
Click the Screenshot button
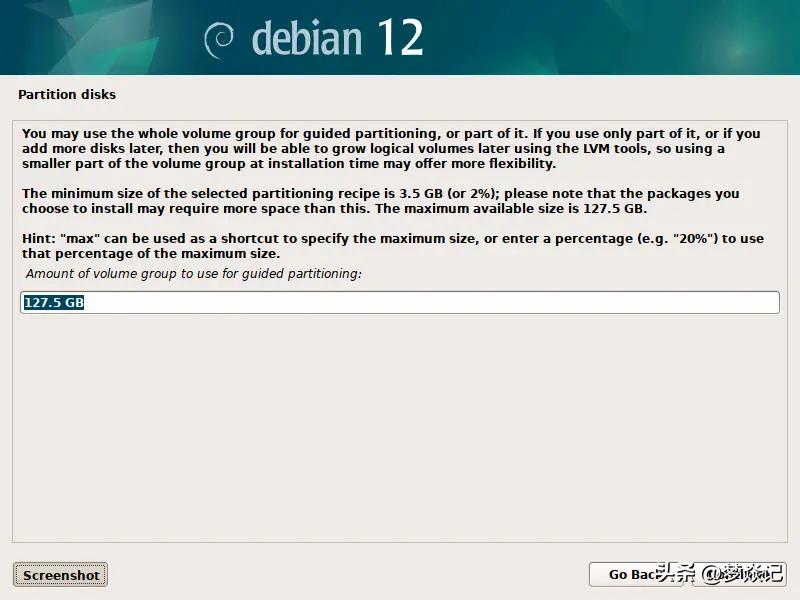click(61, 575)
